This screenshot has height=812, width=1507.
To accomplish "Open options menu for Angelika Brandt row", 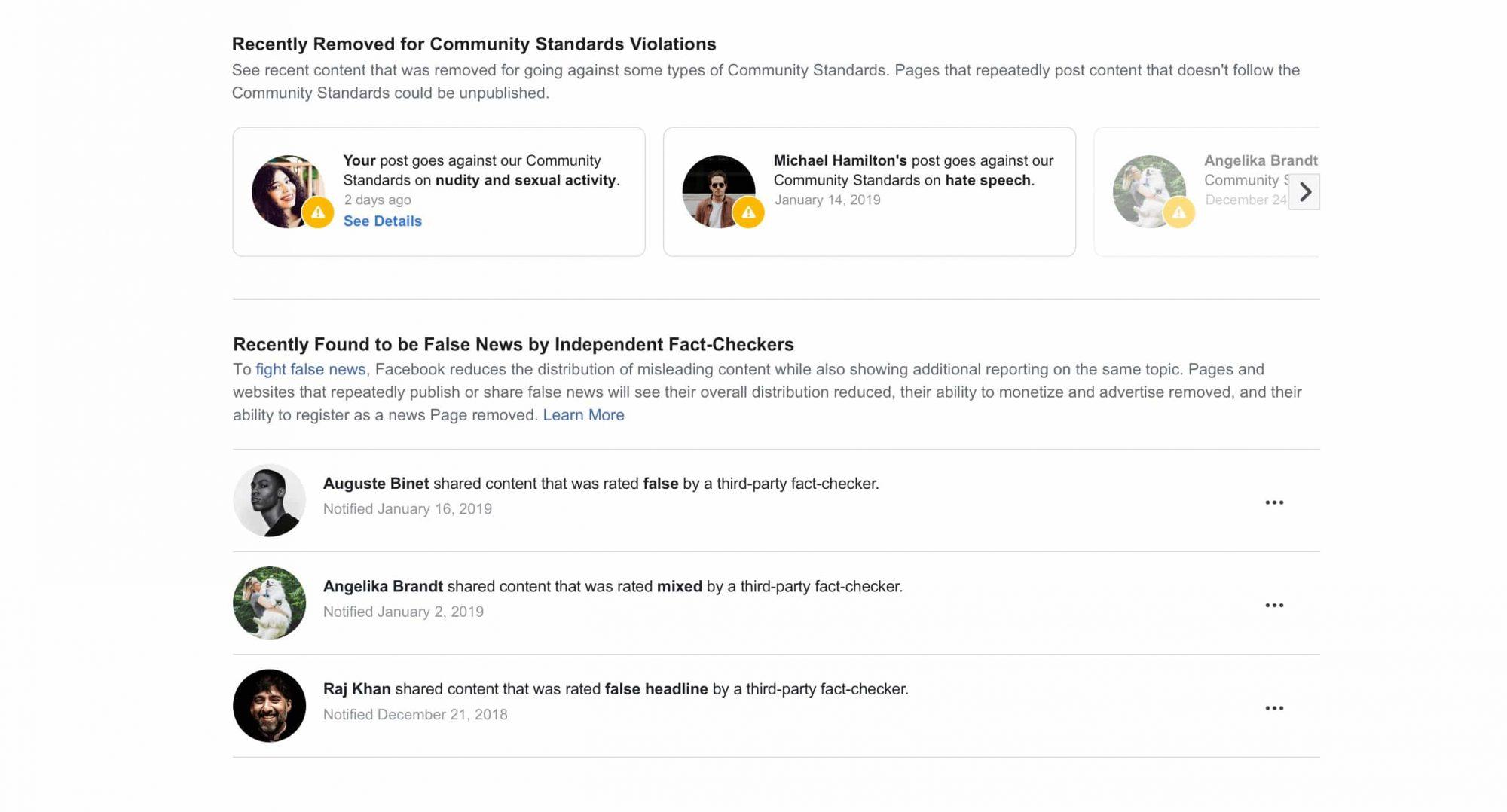I will pyautogui.click(x=1274, y=605).
